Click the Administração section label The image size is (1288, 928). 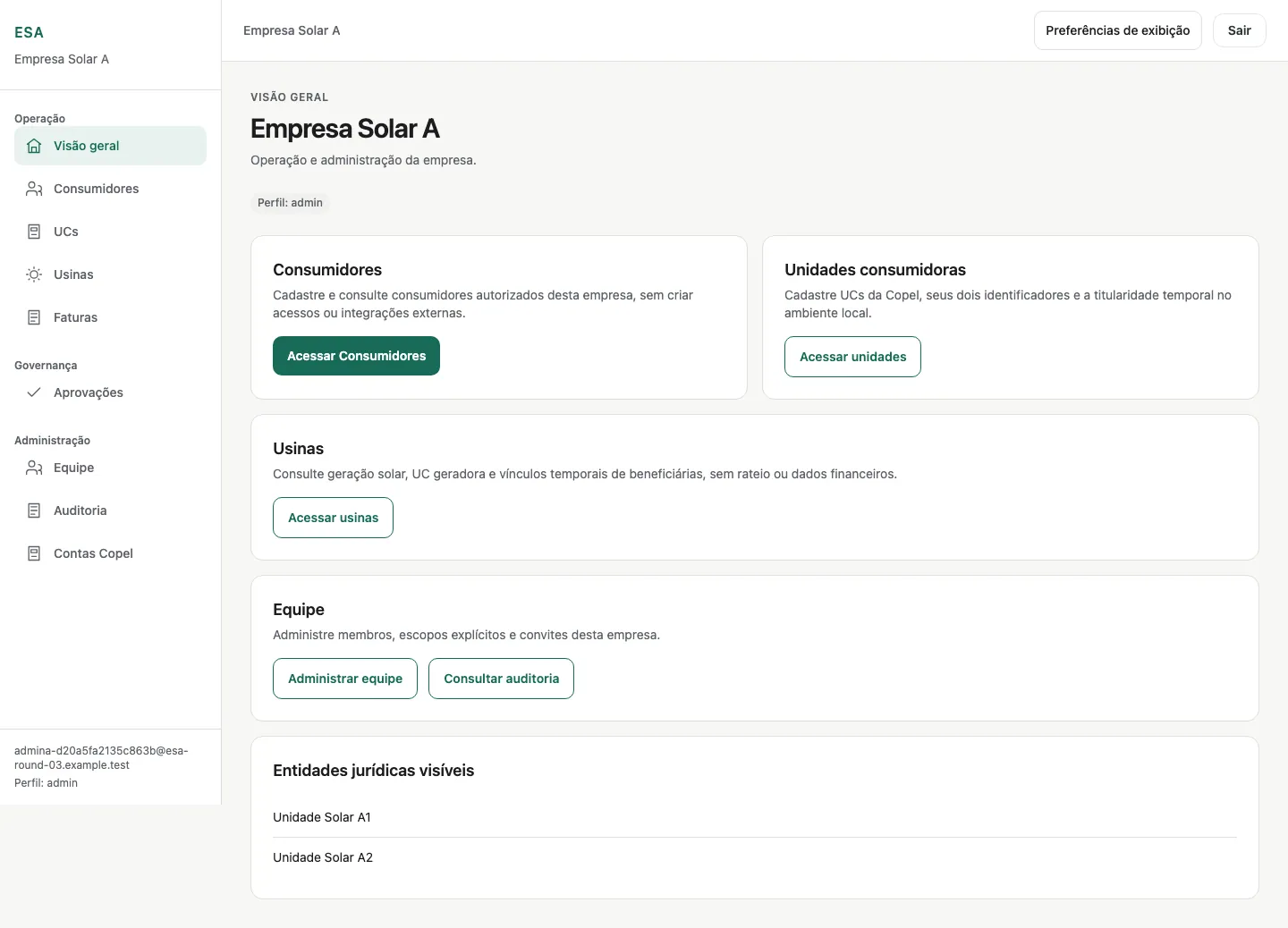point(52,441)
